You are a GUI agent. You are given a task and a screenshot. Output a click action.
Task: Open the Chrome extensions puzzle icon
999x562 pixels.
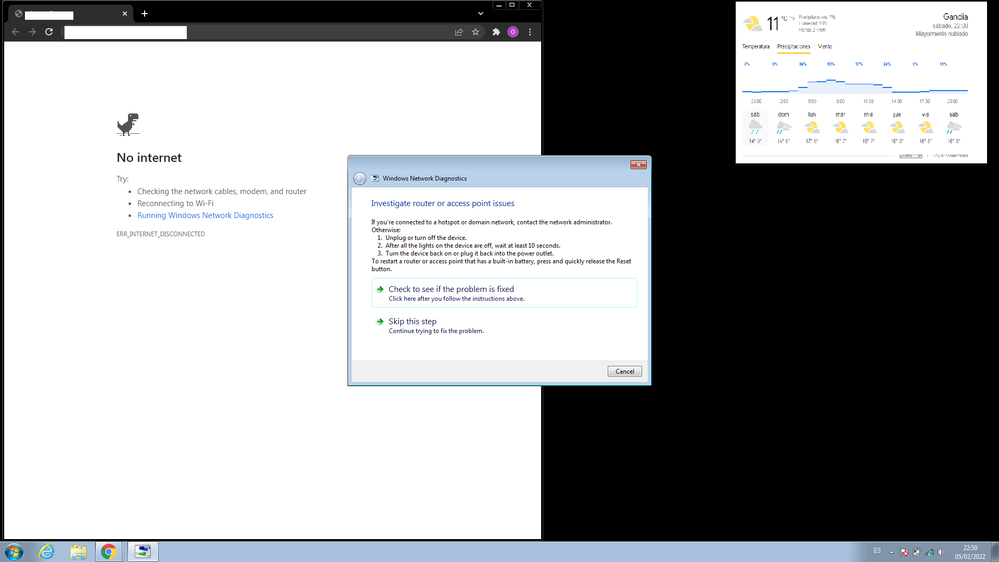pos(496,32)
